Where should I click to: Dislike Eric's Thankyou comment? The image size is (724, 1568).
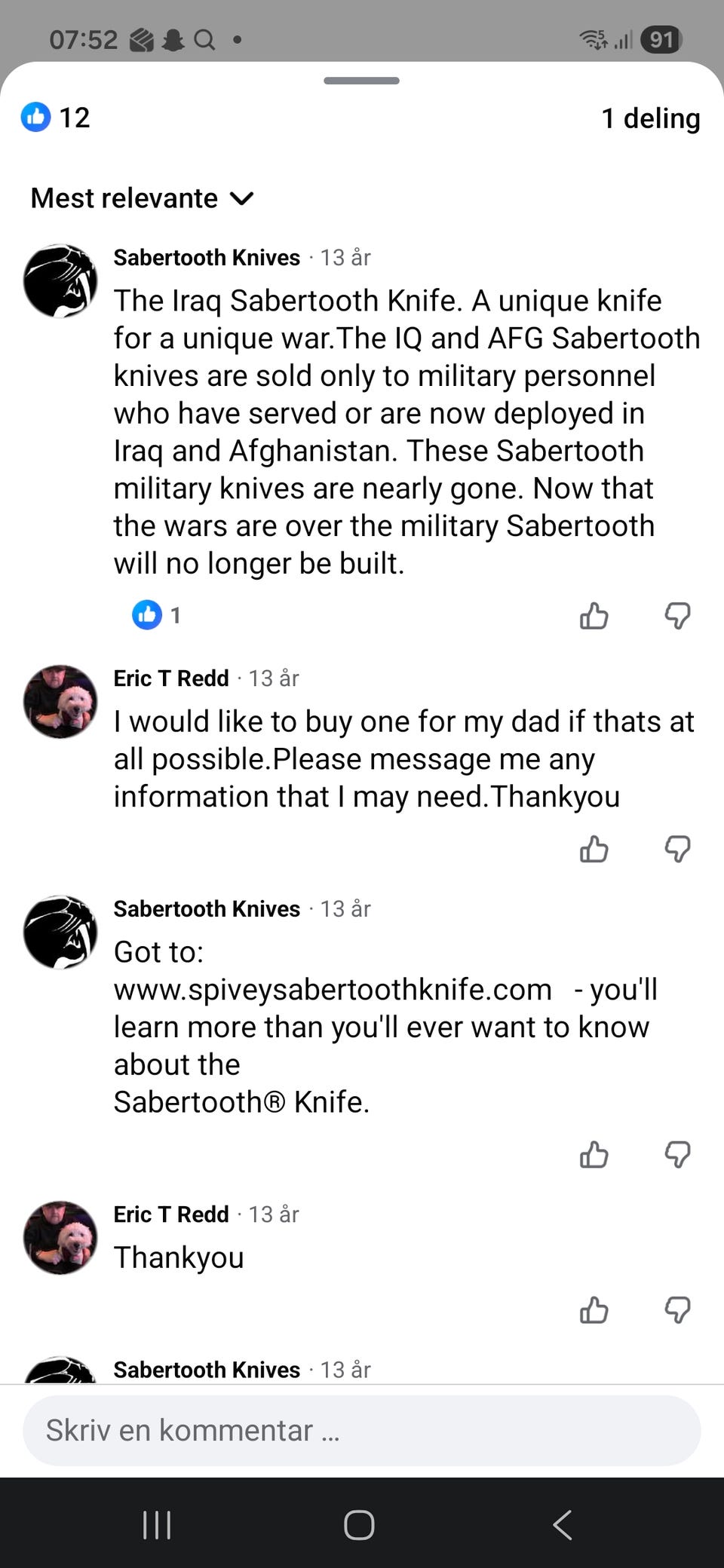coord(677,1310)
